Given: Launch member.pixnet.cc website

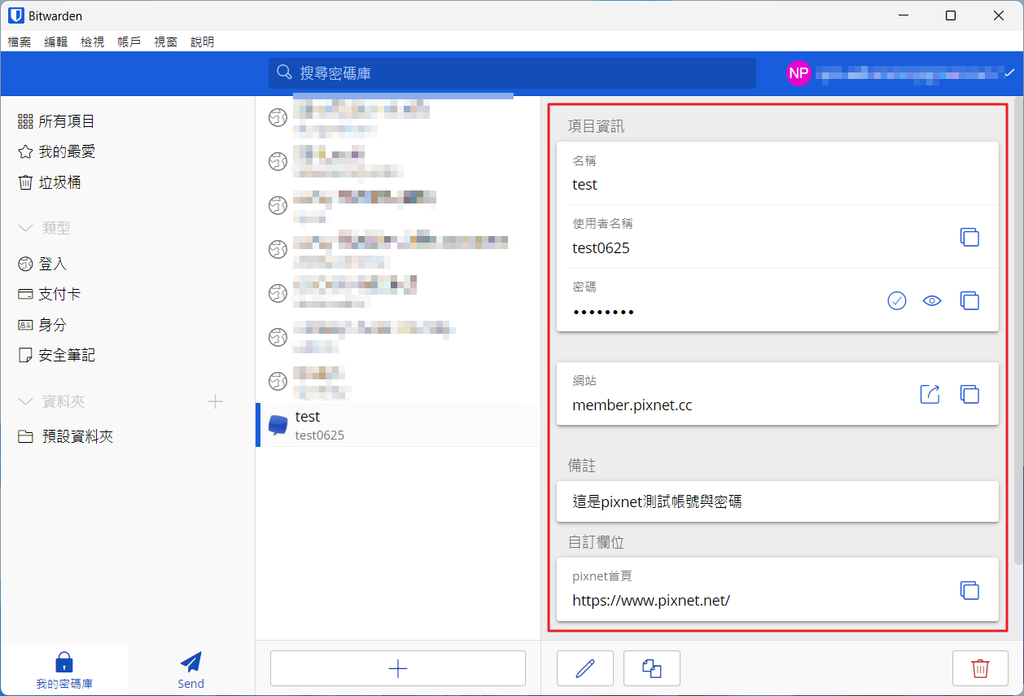Looking at the screenshot, I should click(929, 394).
